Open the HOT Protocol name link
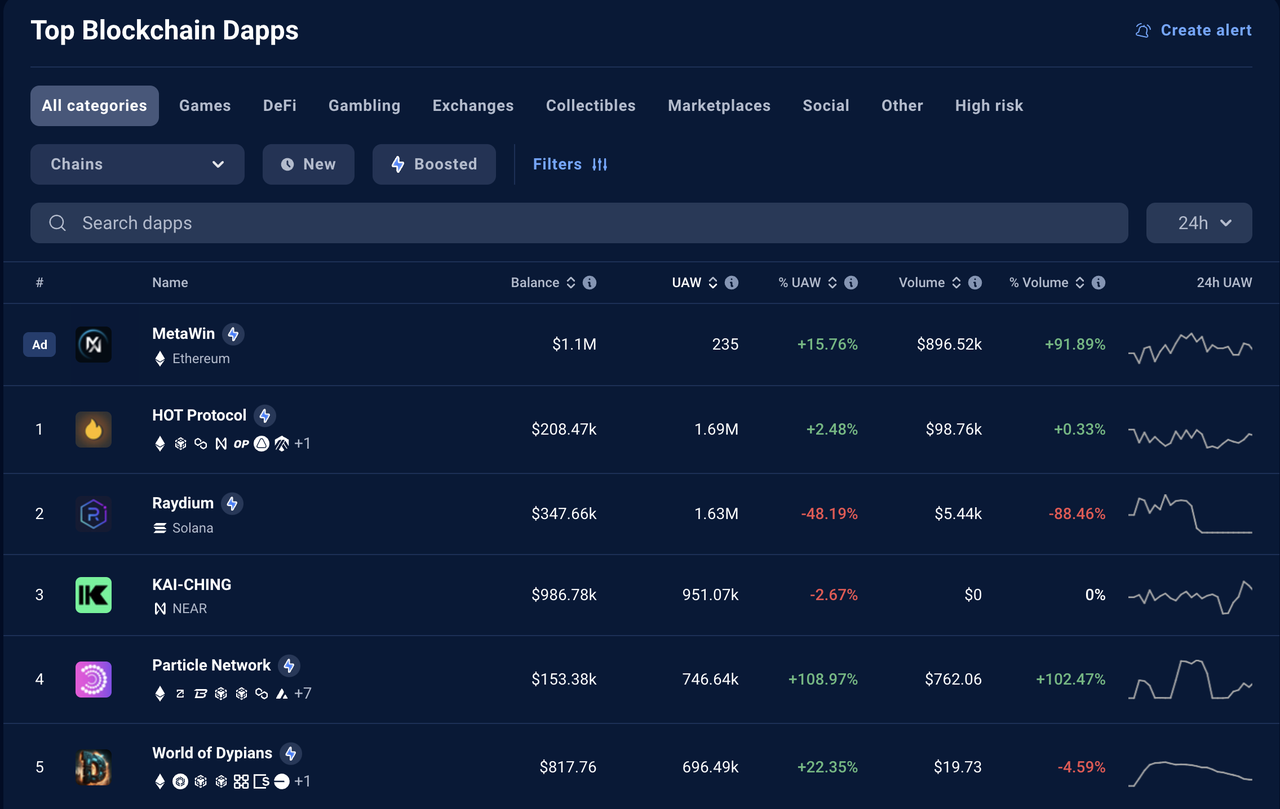The image size is (1280, 809). (199, 415)
